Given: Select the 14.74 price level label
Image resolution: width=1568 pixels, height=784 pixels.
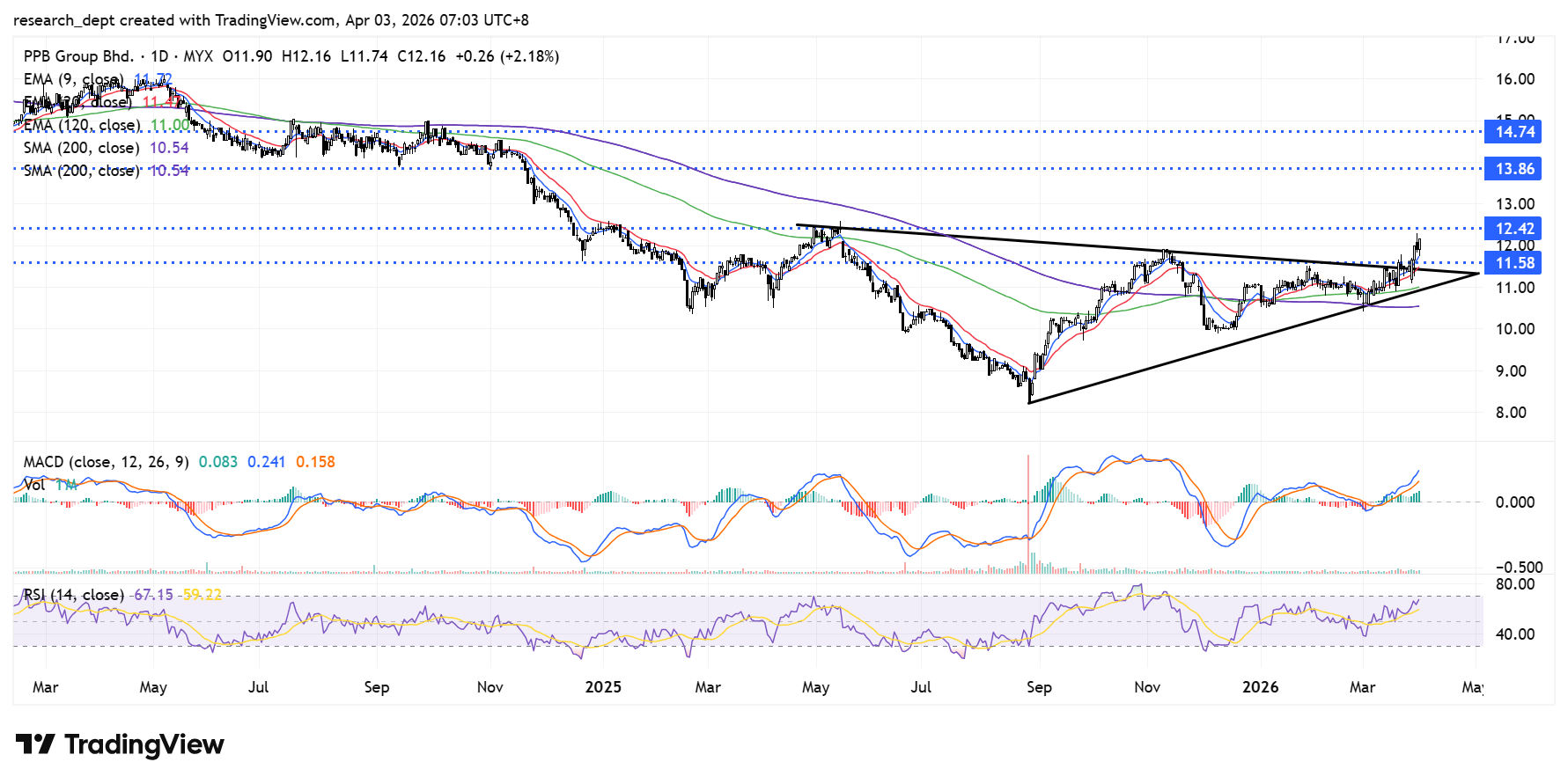Looking at the screenshot, I should coord(1514,132).
